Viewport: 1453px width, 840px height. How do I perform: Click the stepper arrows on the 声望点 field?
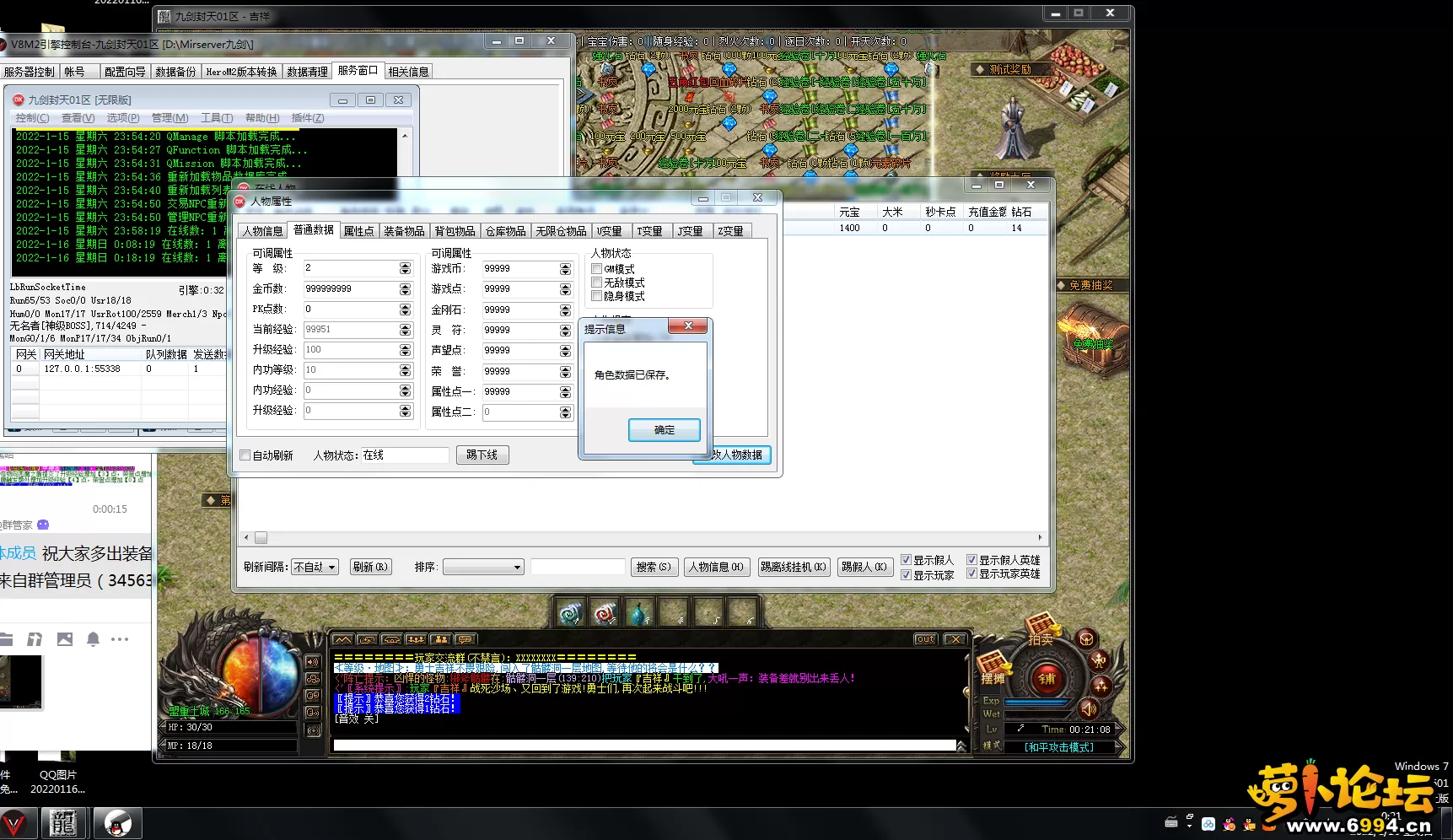pos(565,350)
